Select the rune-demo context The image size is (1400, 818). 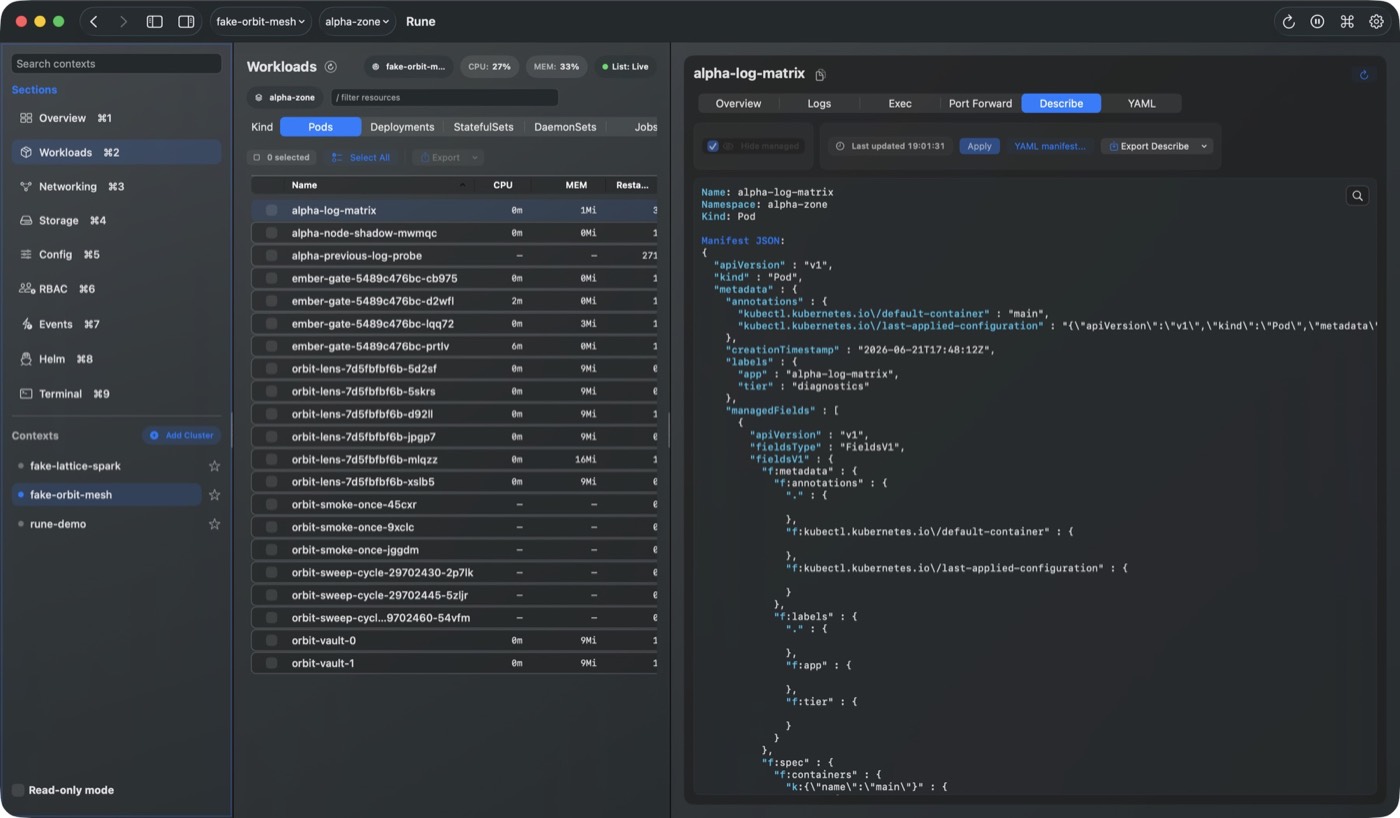[107, 524]
